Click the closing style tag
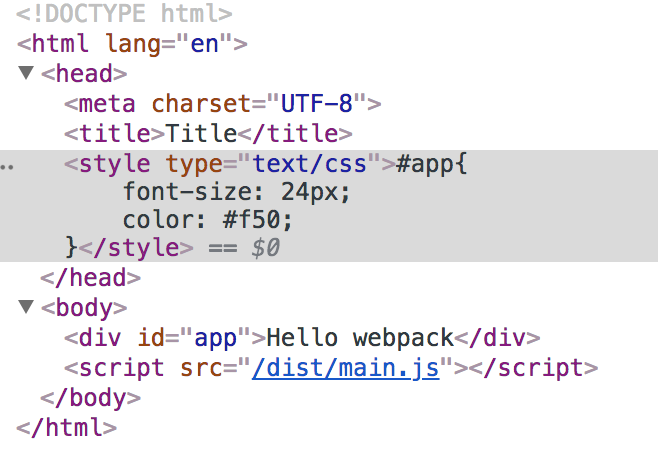The height and width of the screenshot is (460, 658). point(130,247)
